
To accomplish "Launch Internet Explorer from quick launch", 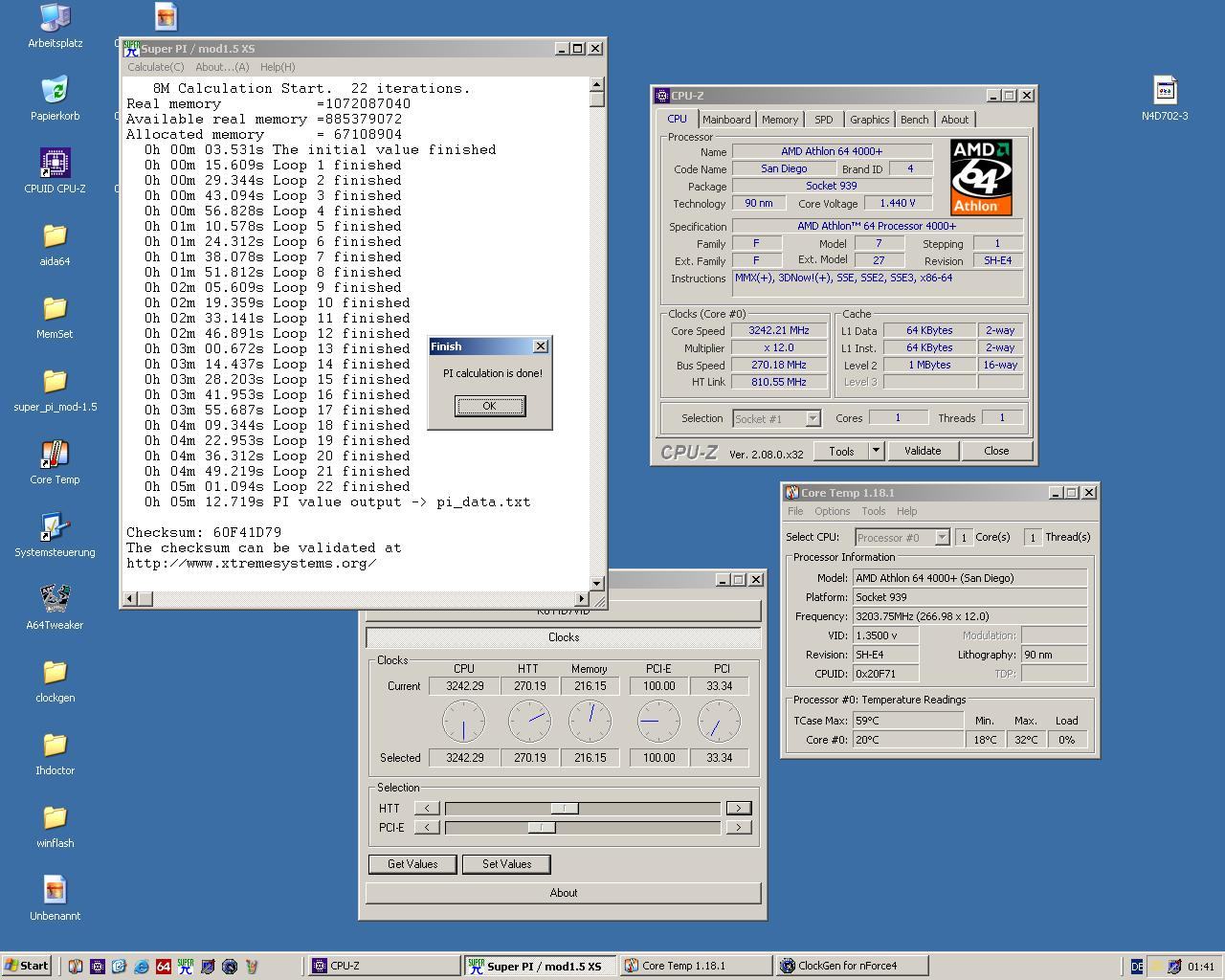I will click(x=141, y=967).
